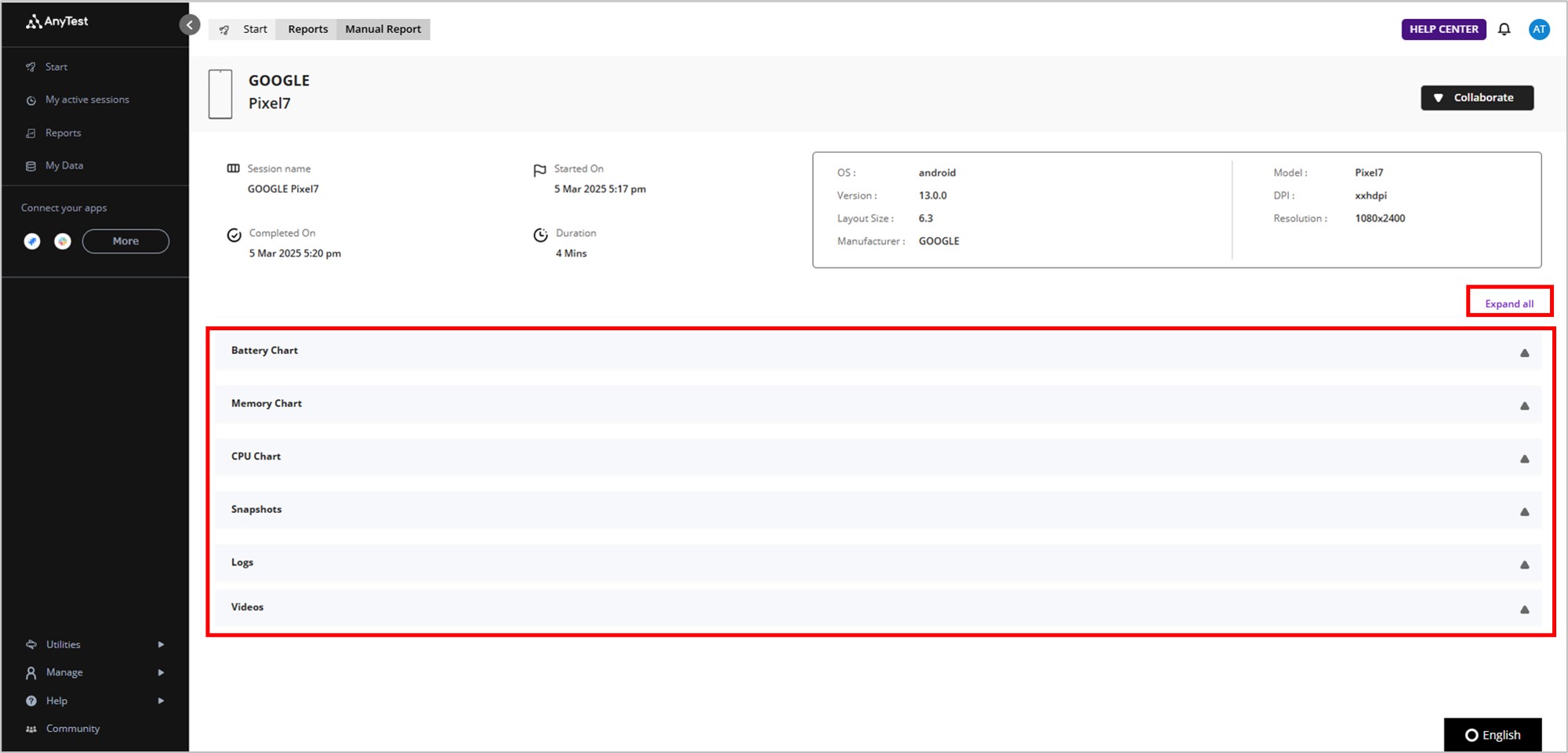Image resolution: width=1568 pixels, height=753 pixels.
Task: Toggle the Videos section arrow
Action: click(1525, 609)
